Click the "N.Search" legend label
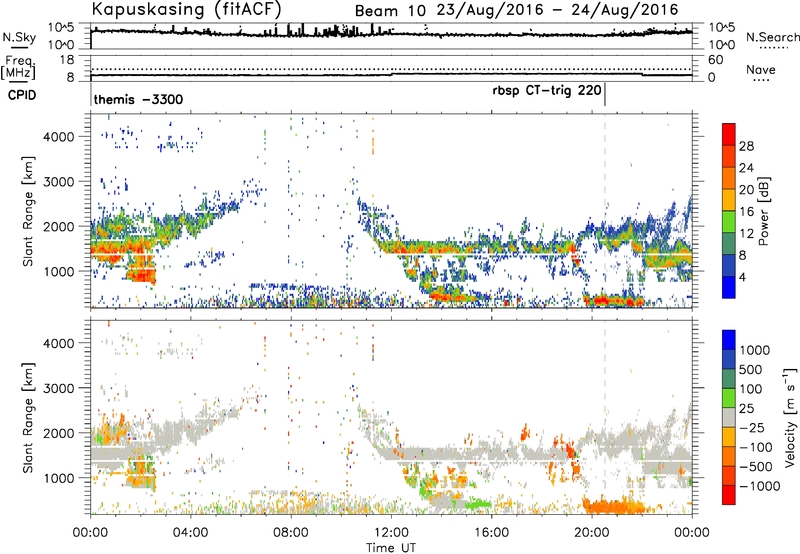The width and height of the screenshot is (800, 554). pyautogui.click(x=773, y=37)
